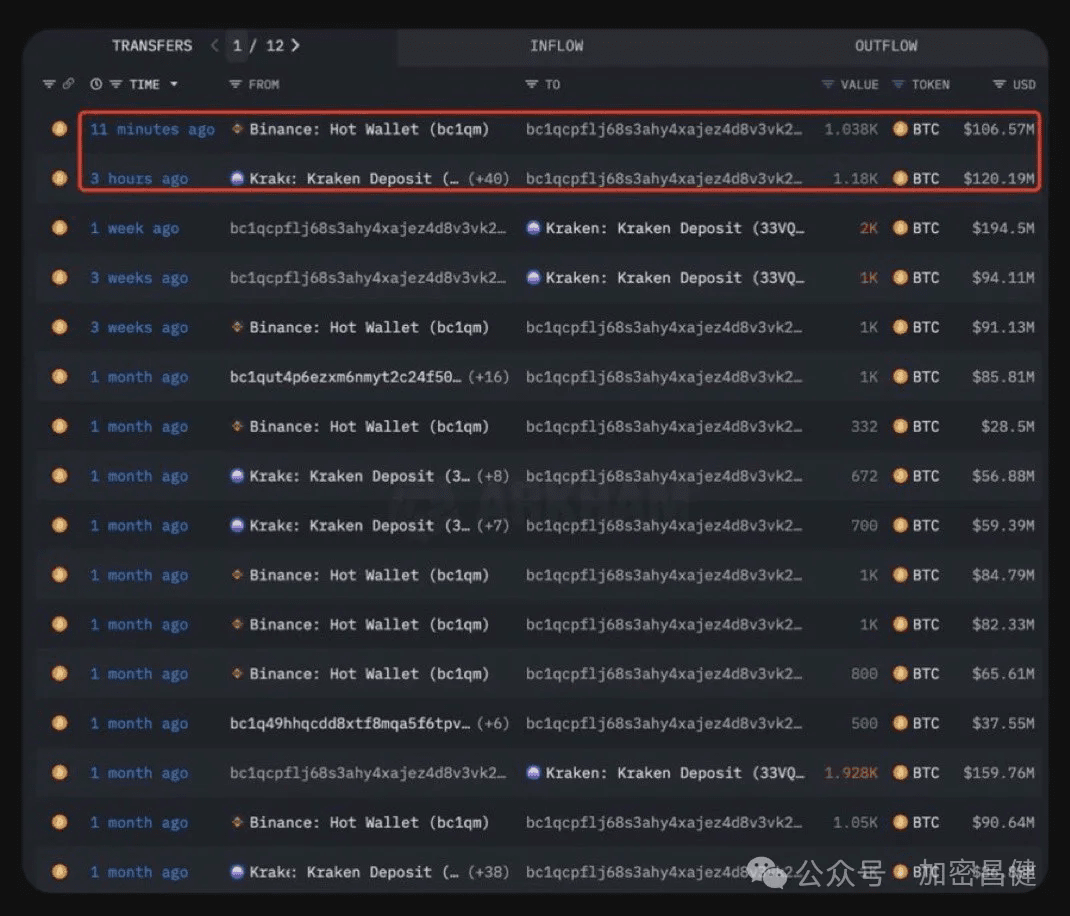The width and height of the screenshot is (1070, 916).
Task: Click the bitcoin icon on the 1 week row
Action: 59,228
